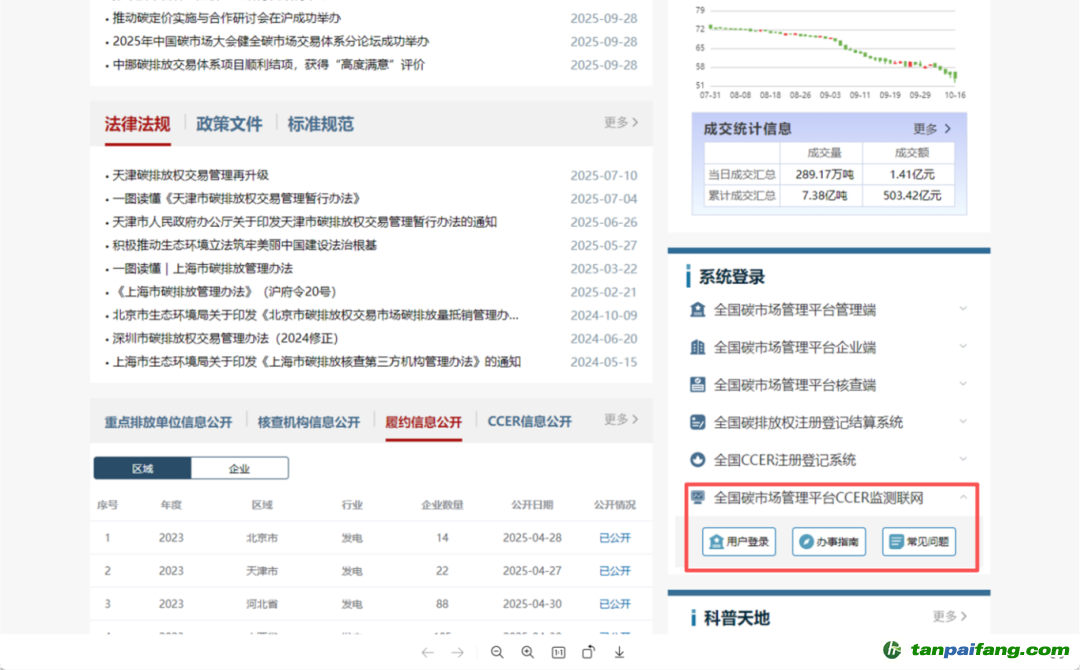Expand 全国碳排放权注册登记结算系统 chevron

click(963, 422)
